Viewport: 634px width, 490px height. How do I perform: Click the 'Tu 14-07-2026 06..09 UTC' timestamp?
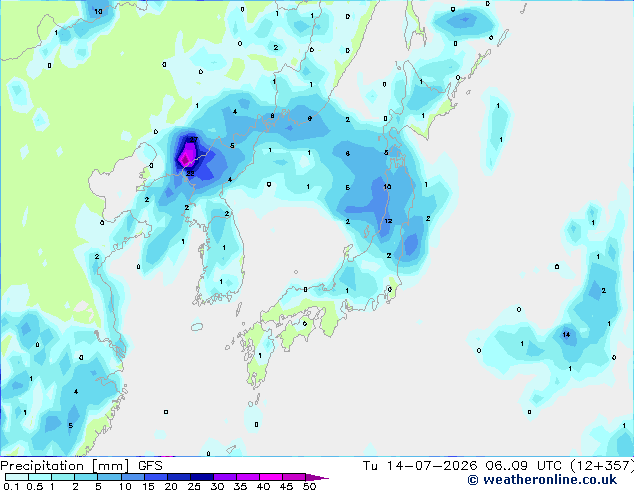point(463,466)
